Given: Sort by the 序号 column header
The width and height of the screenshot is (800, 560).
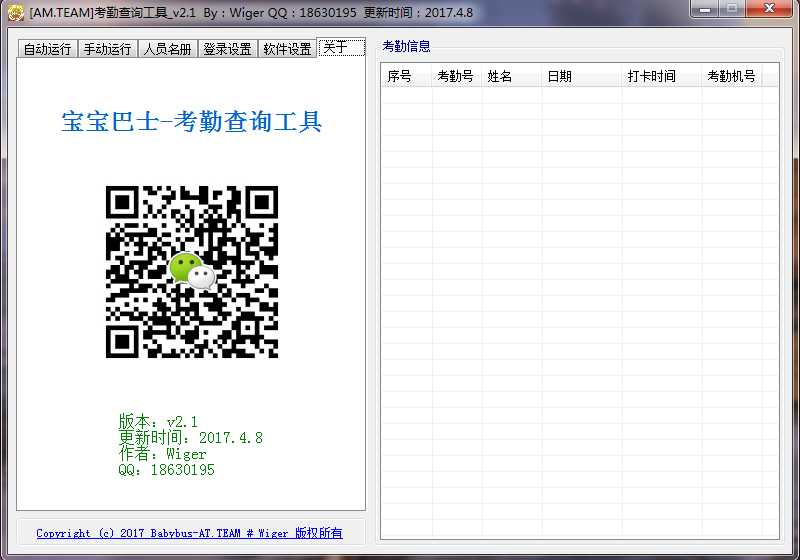Looking at the screenshot, I should click(x=407, y=77).
